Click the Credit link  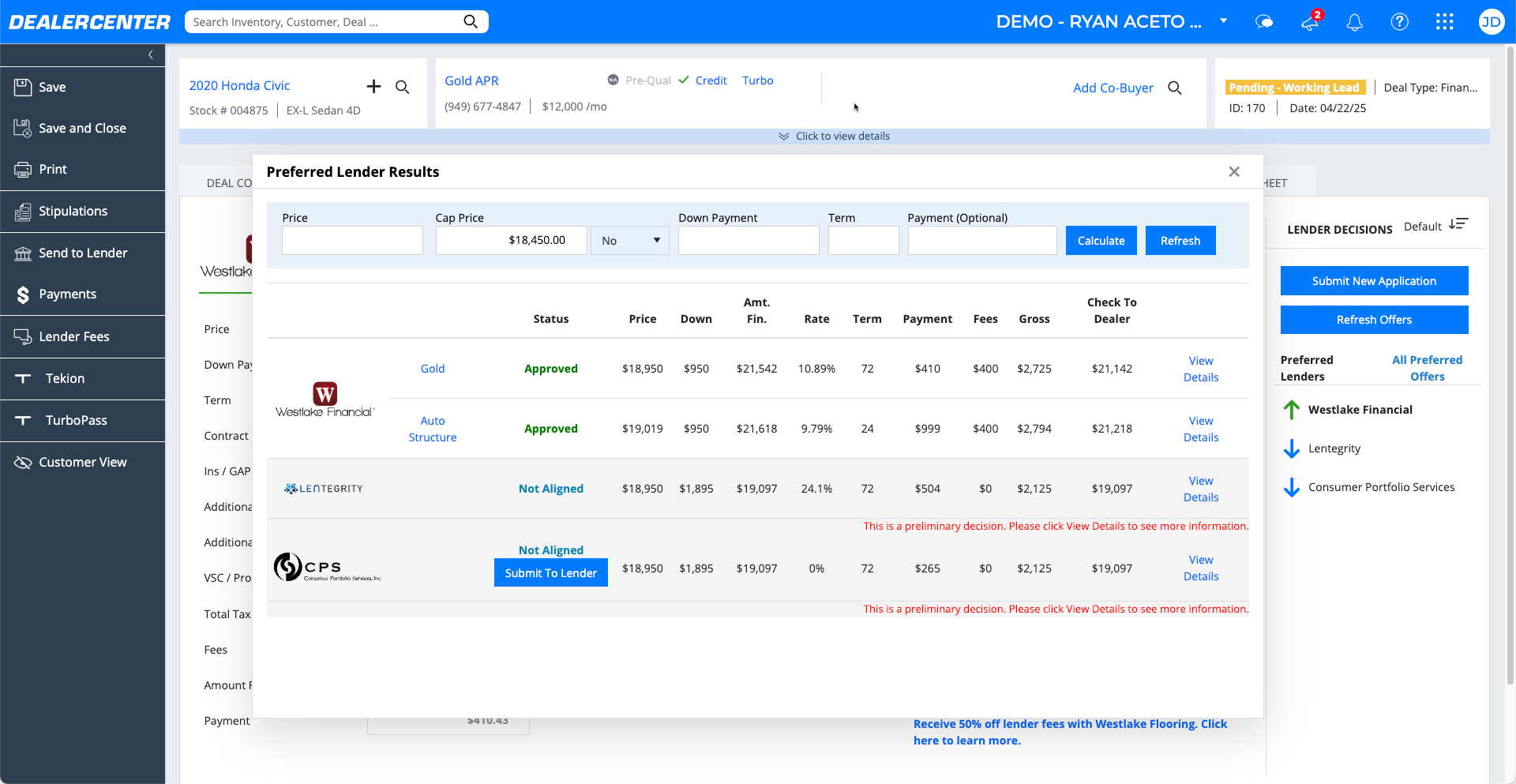coord(711,81)
